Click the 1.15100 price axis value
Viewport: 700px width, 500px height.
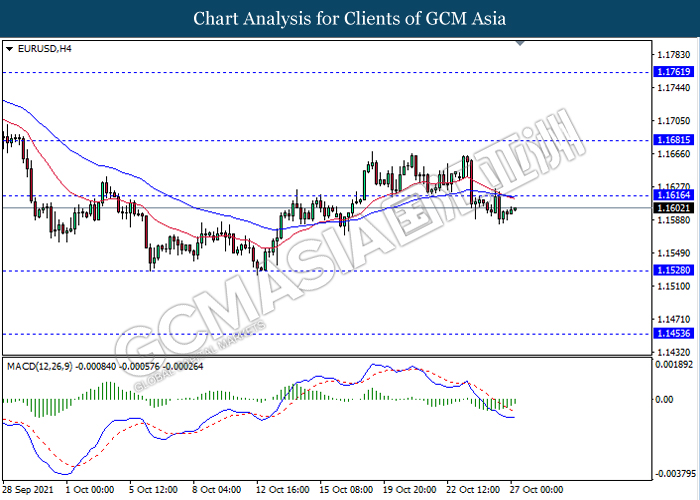pos(674,286)
